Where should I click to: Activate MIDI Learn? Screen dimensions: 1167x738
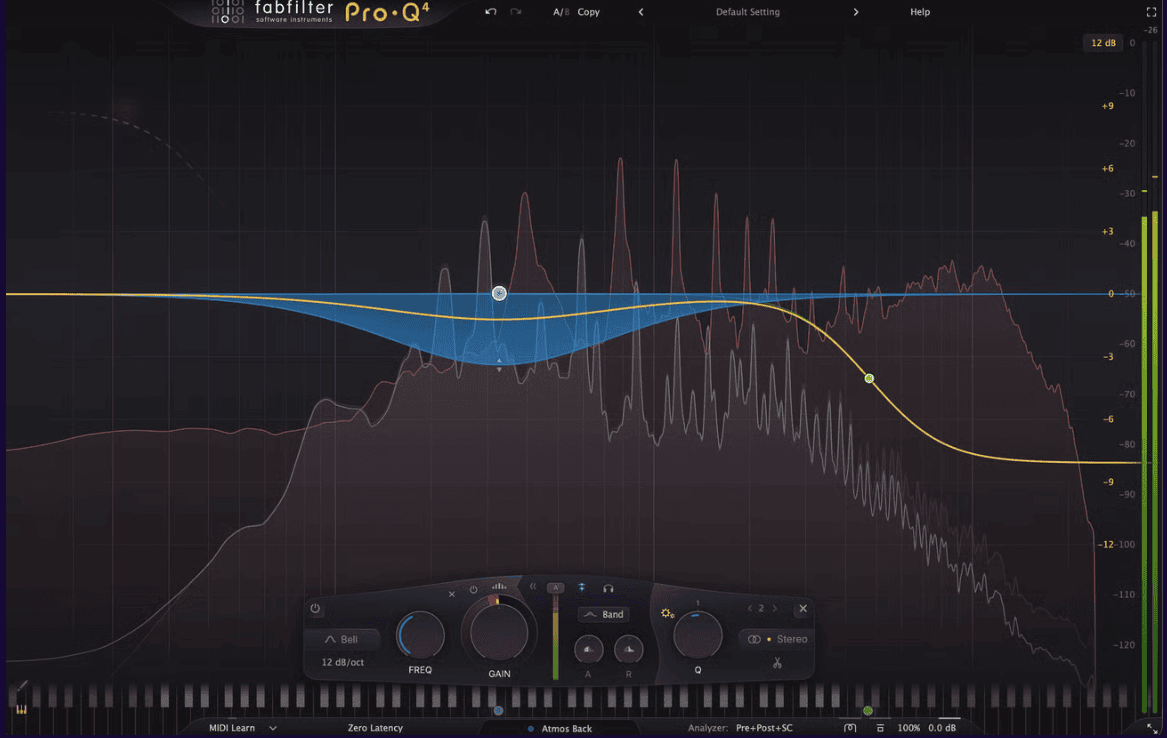(x=231, y=728)
